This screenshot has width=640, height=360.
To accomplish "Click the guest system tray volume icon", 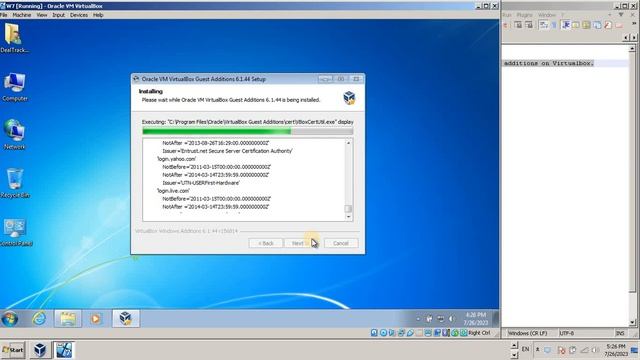I will (451, 319).
